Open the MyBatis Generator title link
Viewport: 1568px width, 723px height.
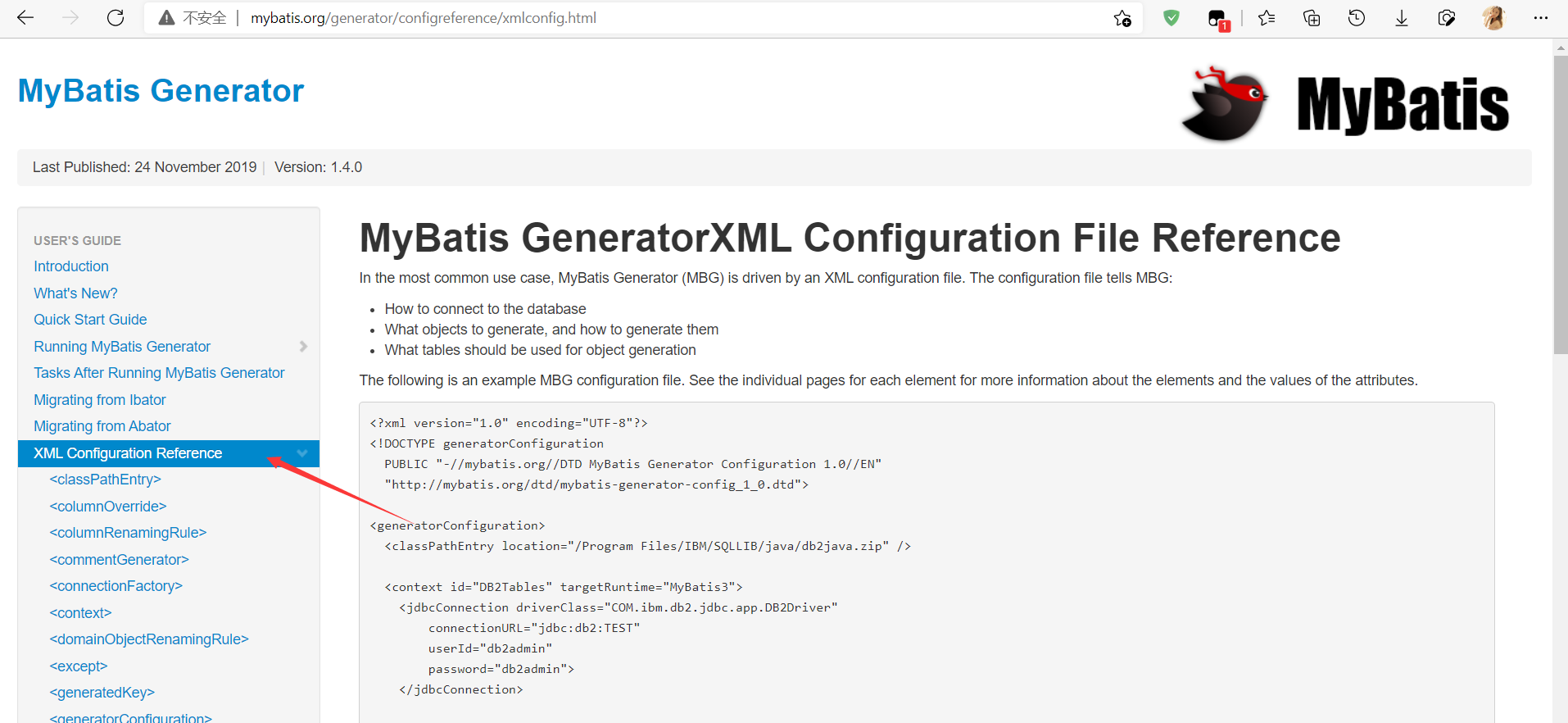tap(161, 90)
